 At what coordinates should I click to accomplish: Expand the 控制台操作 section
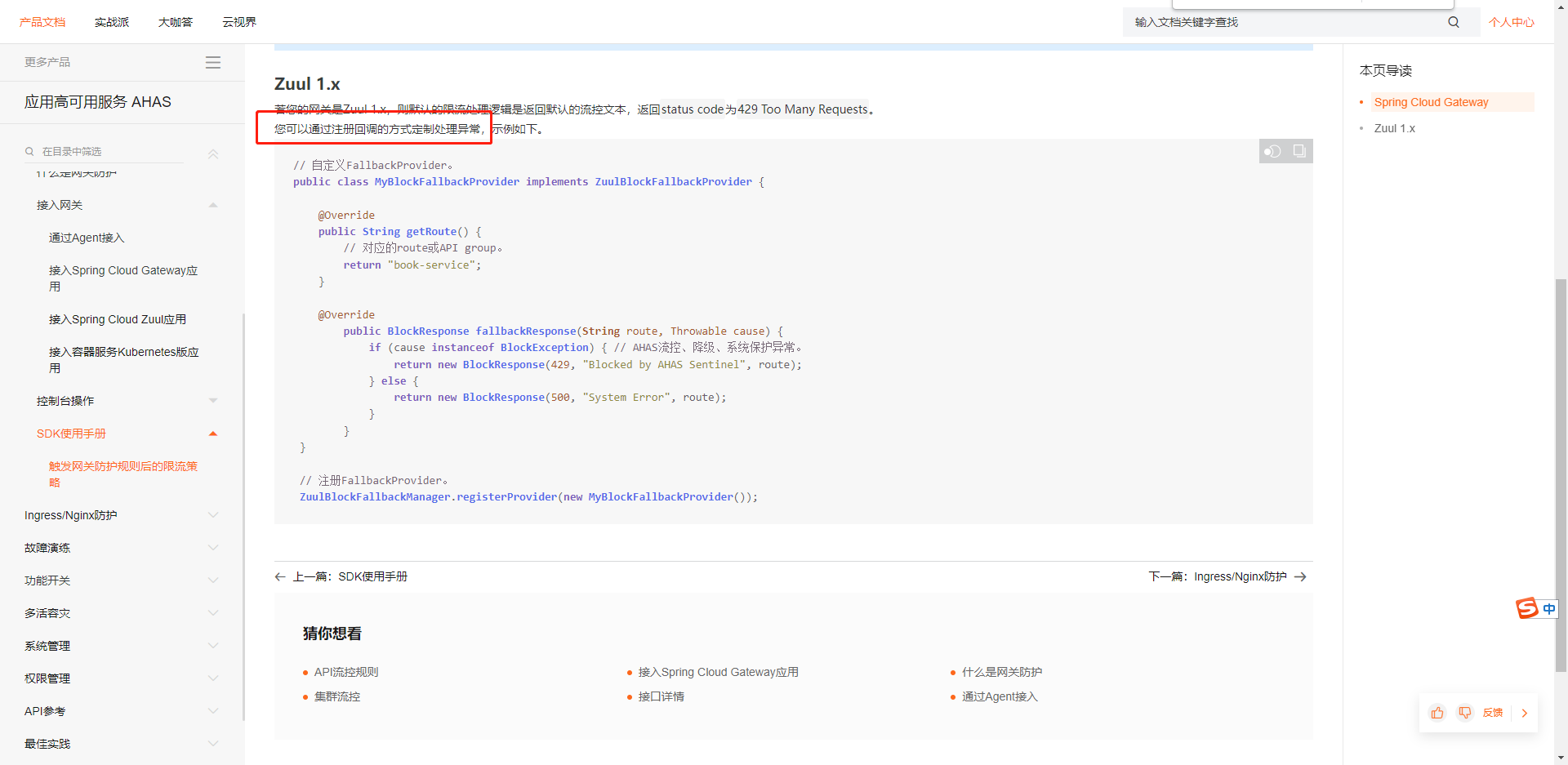tap(213, 401)
